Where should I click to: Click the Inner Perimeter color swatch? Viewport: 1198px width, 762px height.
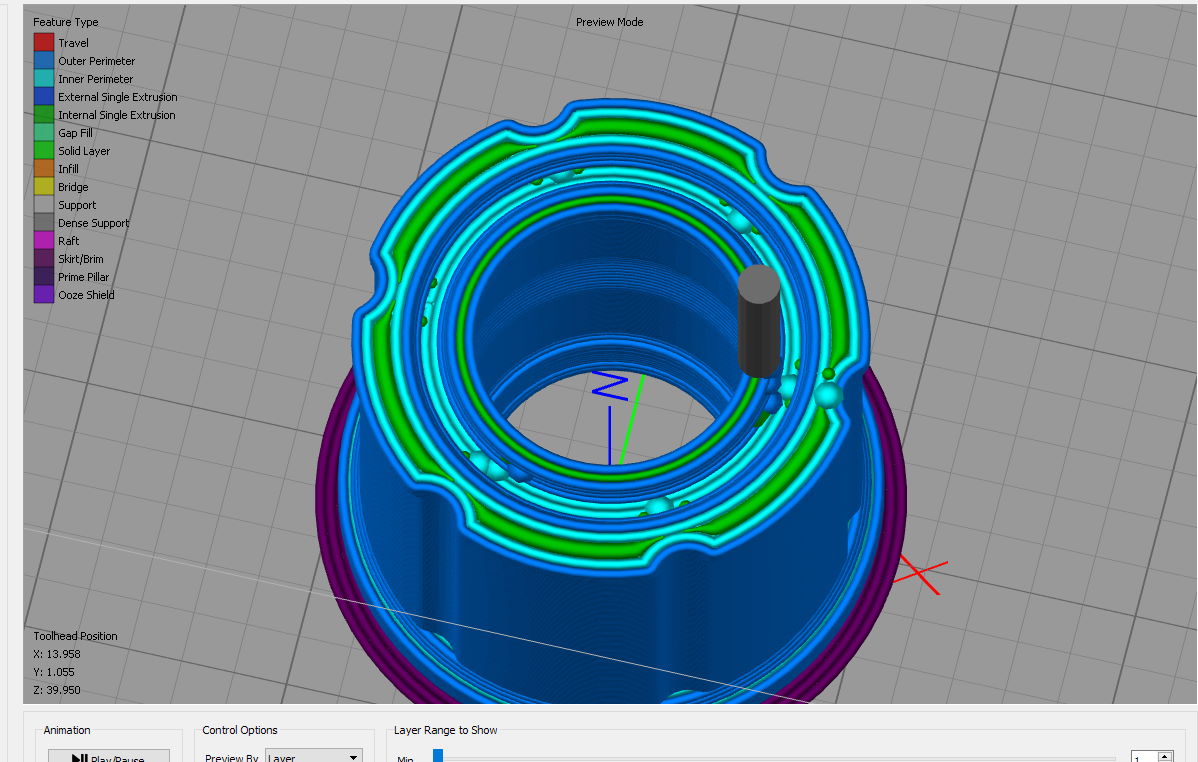coord(44,79)
